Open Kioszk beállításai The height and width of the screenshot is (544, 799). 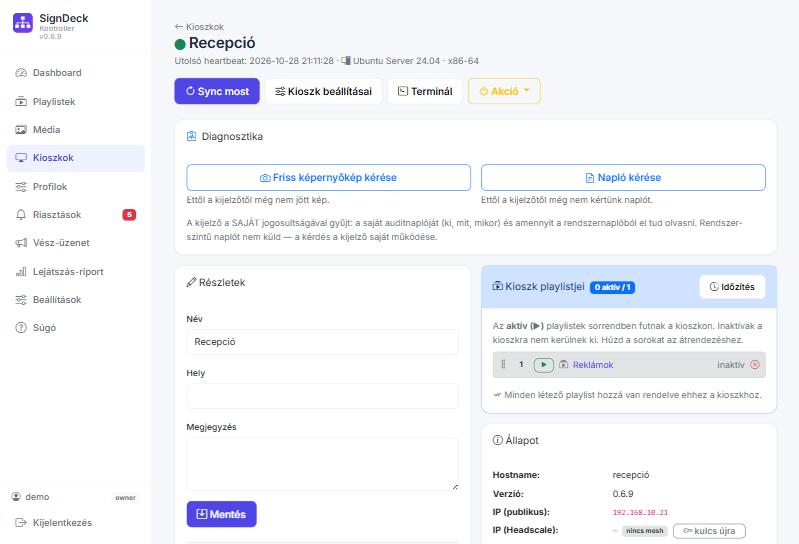(x=324, y=91)
